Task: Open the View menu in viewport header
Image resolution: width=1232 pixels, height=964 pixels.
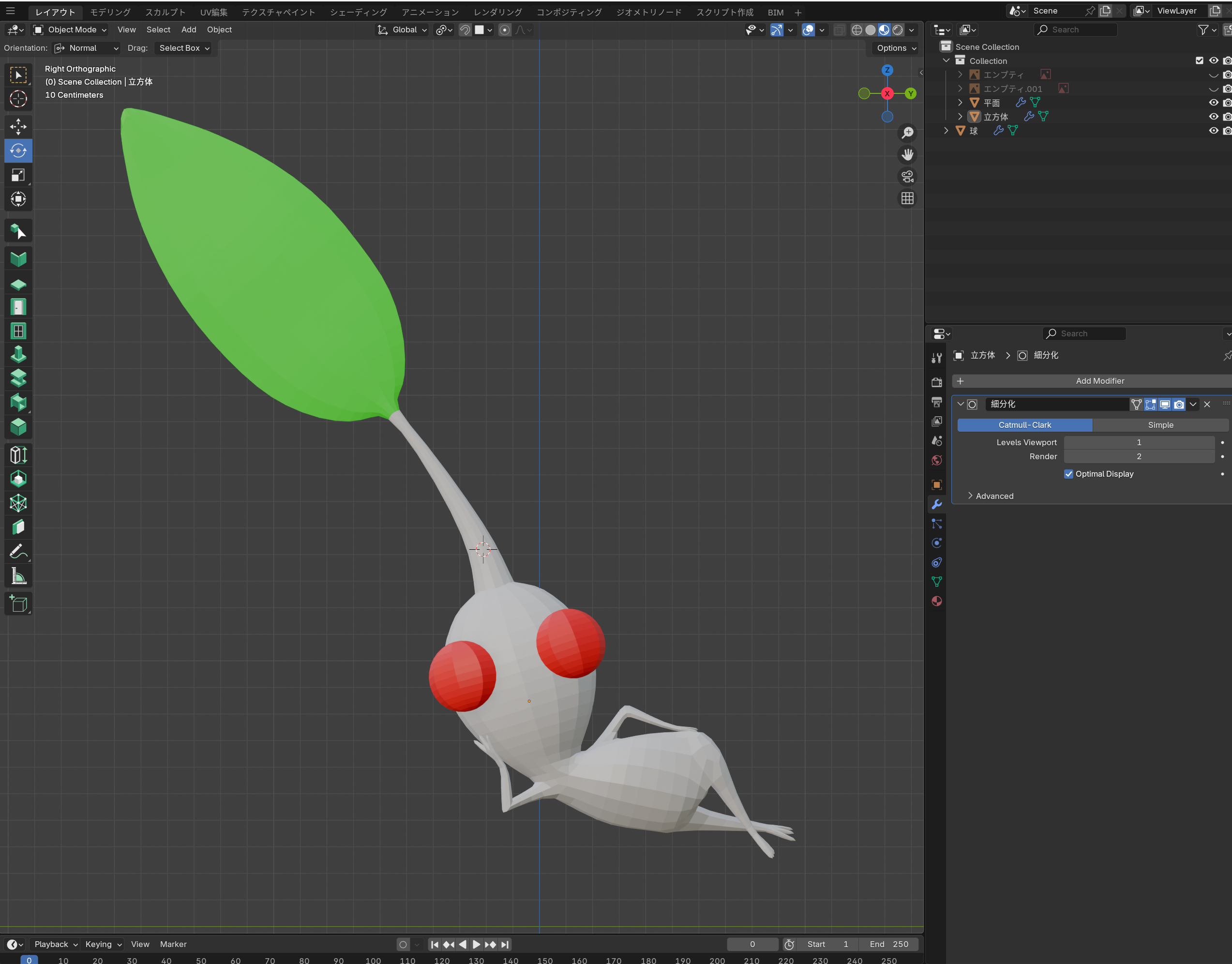Action: [126, 30]
